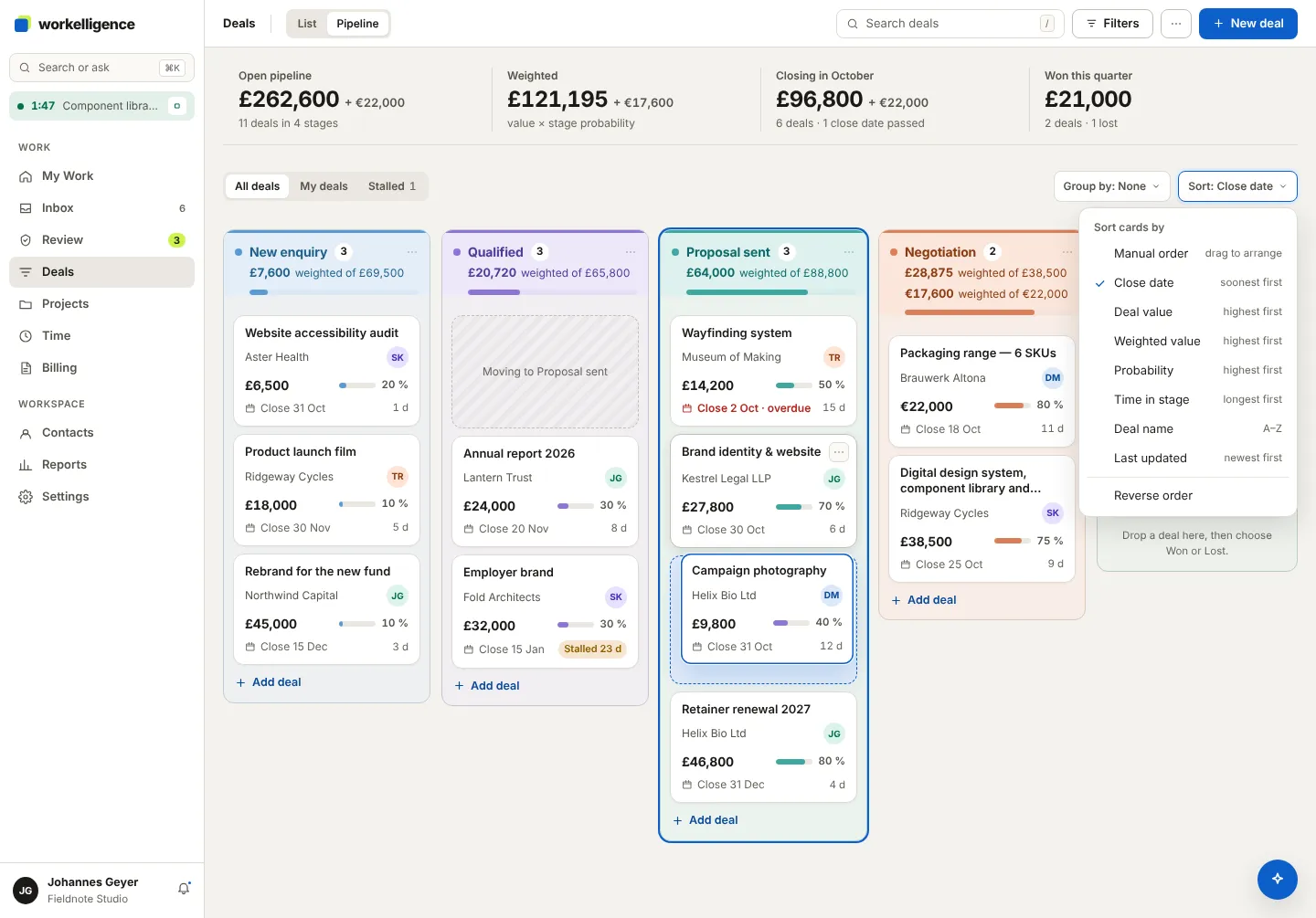
Task: Open notifications with the bell icon
Action: pyautogui.click(x=184, y=889)
